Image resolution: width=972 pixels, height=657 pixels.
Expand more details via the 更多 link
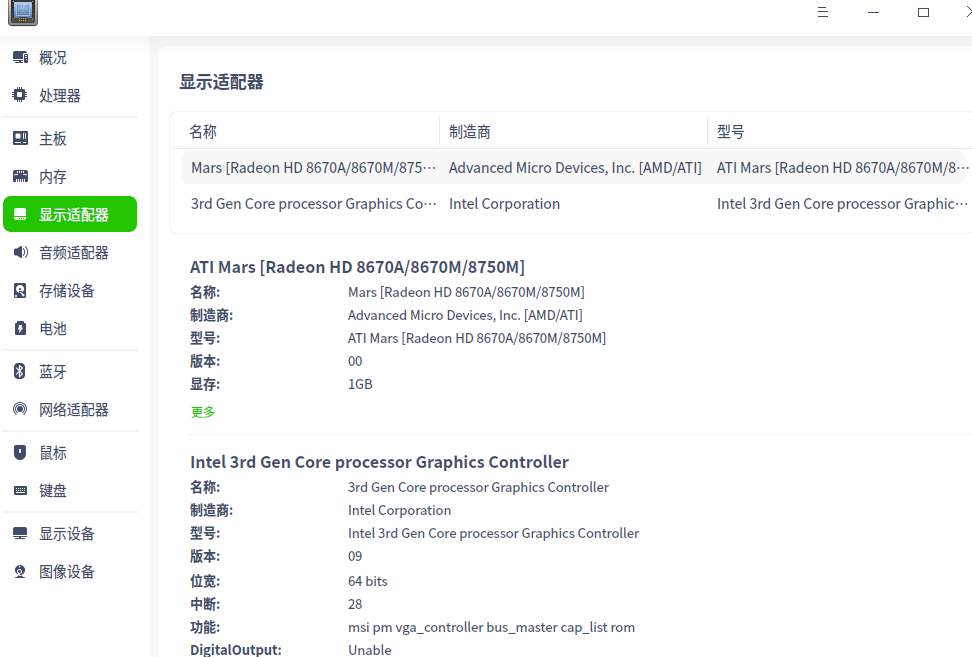coord(202,411)
